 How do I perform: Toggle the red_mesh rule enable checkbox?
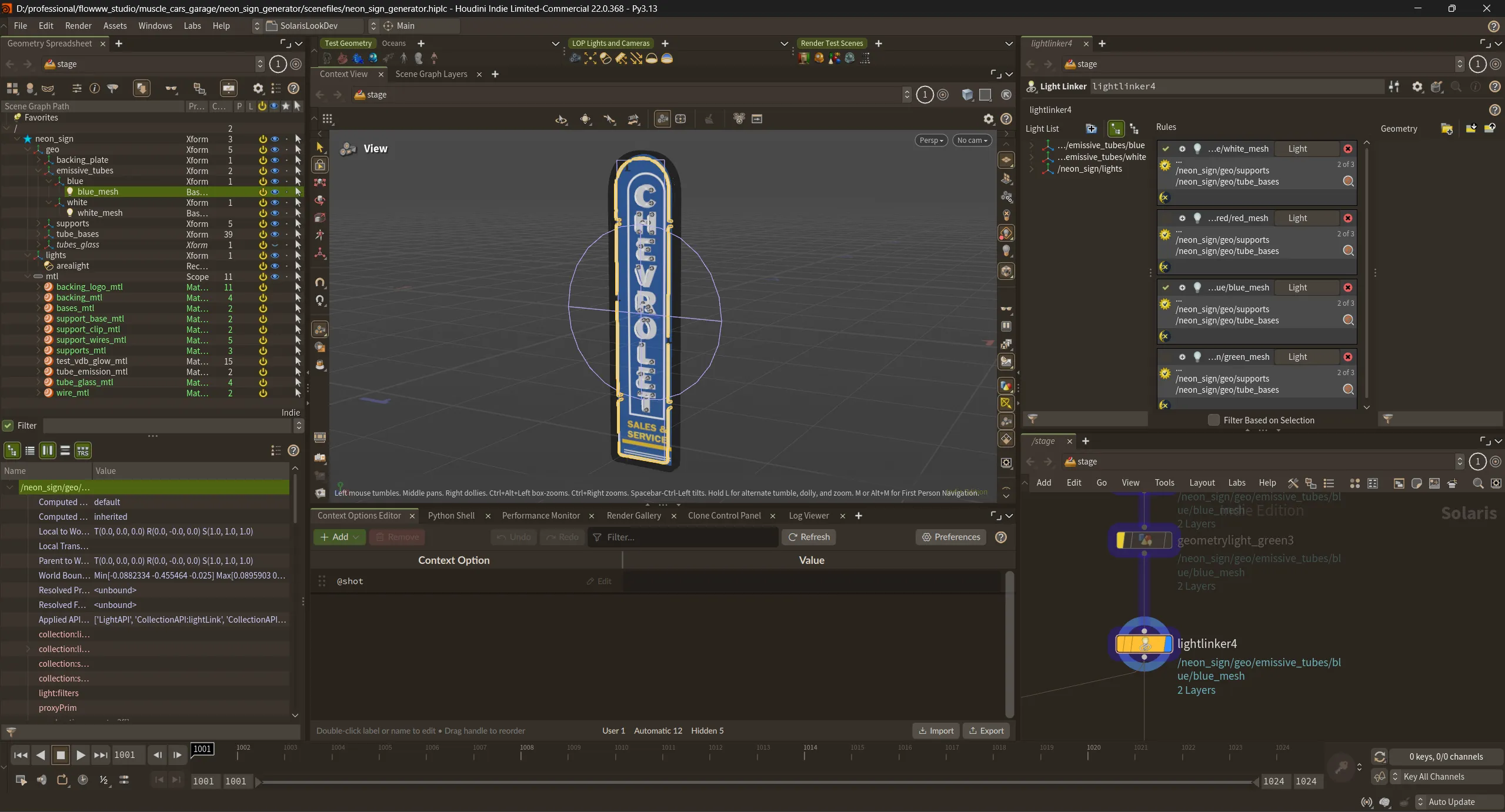(1165, 218)
